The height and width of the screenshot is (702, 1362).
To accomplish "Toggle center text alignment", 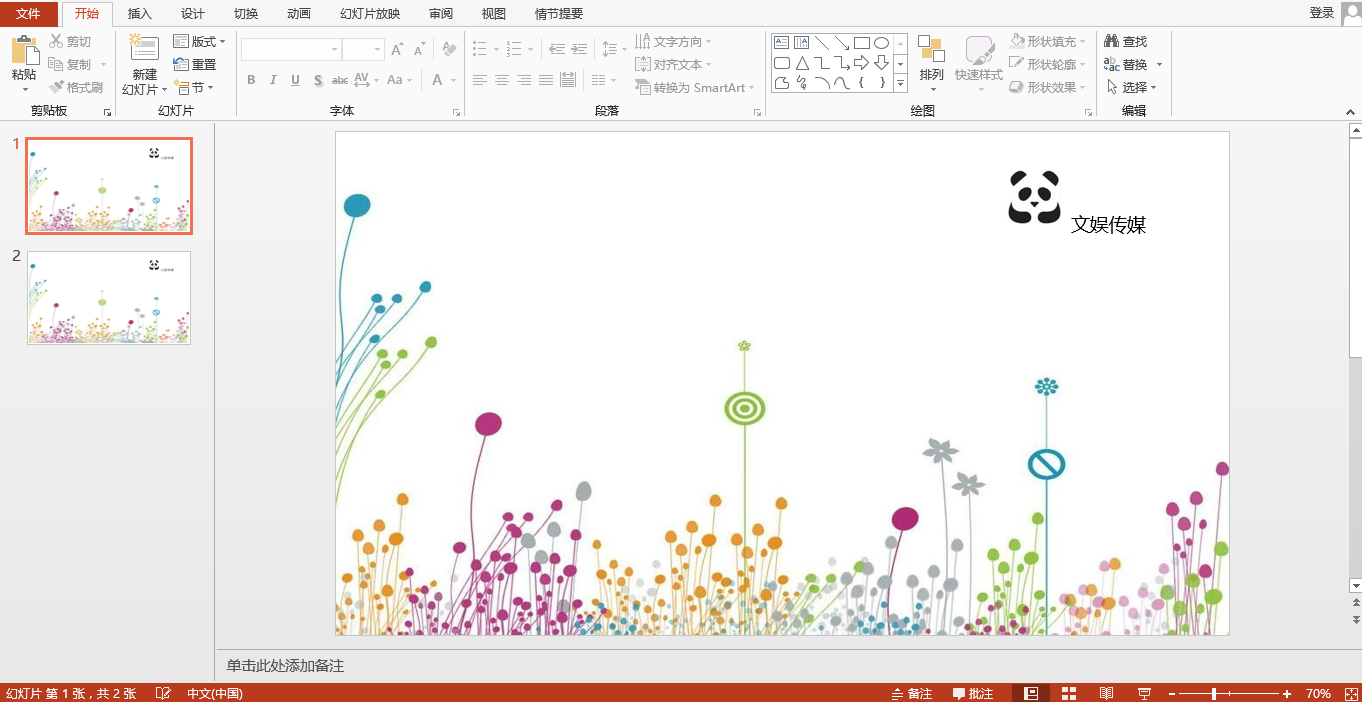I will pos(502,80).
